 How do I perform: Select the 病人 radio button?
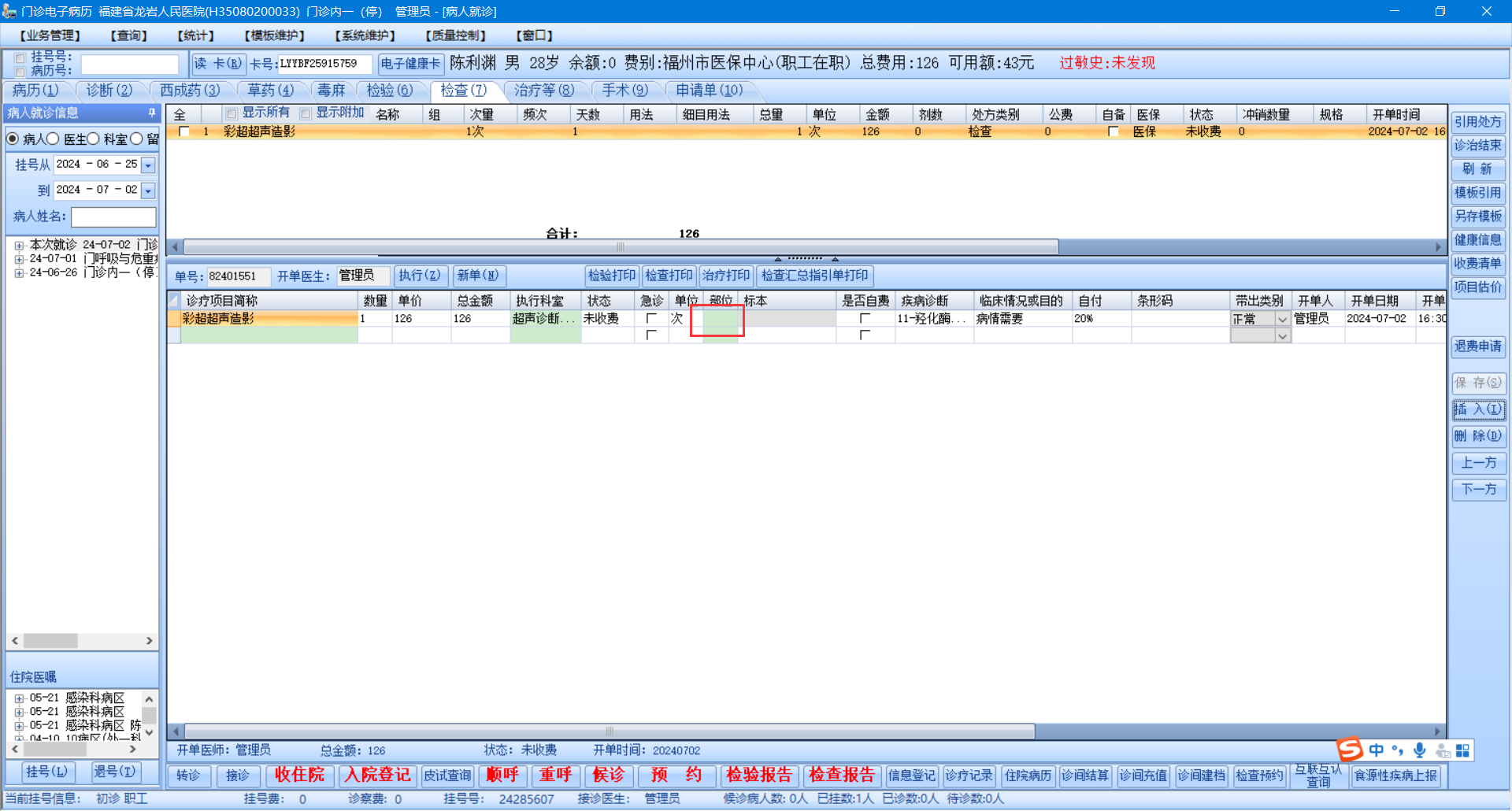[x=13, y=139]
